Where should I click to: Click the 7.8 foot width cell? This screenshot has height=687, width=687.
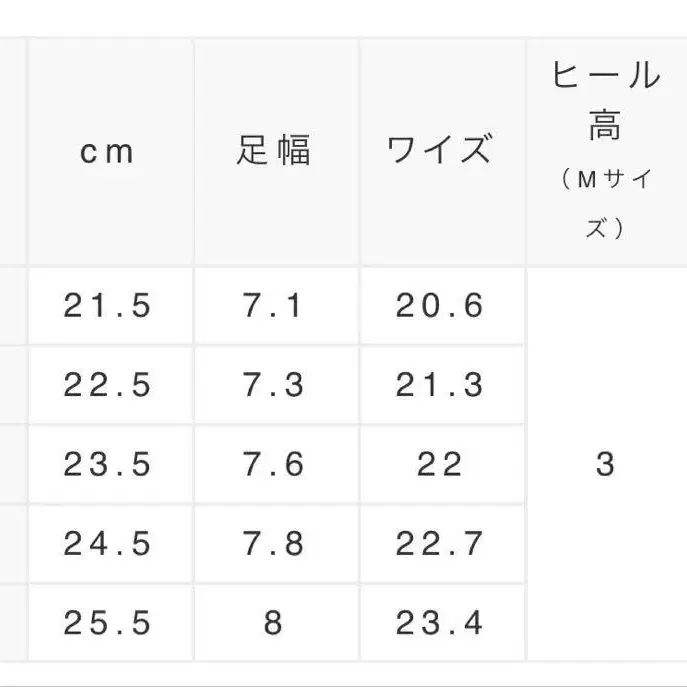click(274, 544)
